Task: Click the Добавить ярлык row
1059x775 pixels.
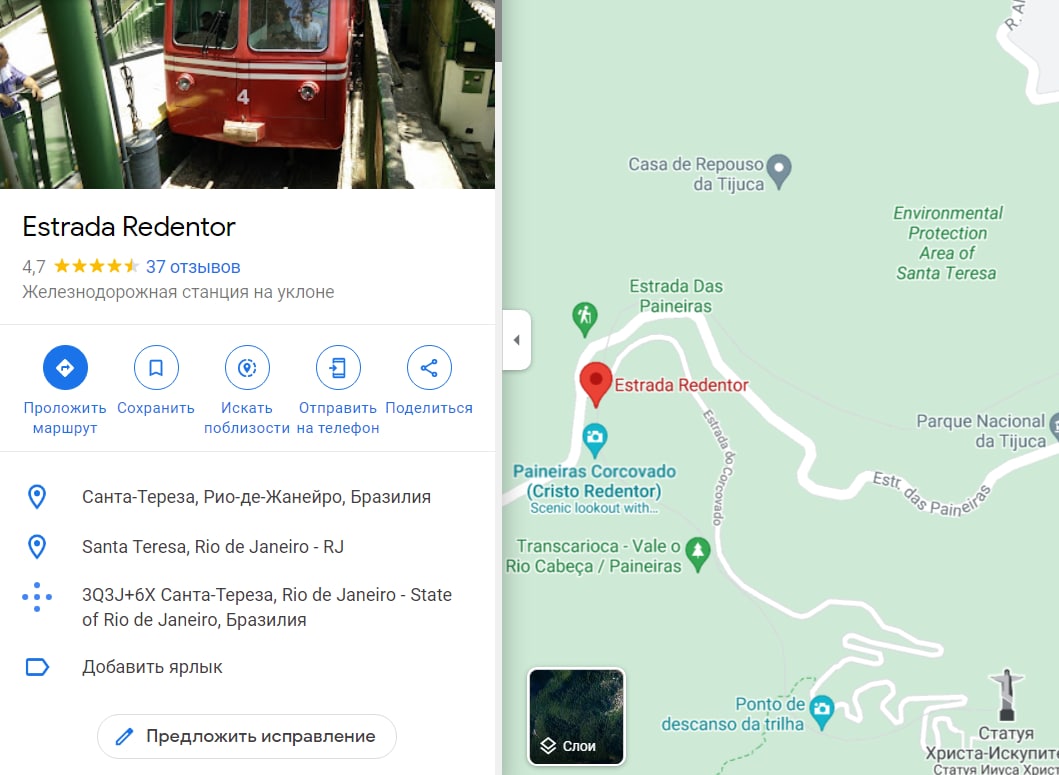Action: (x=247, y=667)
